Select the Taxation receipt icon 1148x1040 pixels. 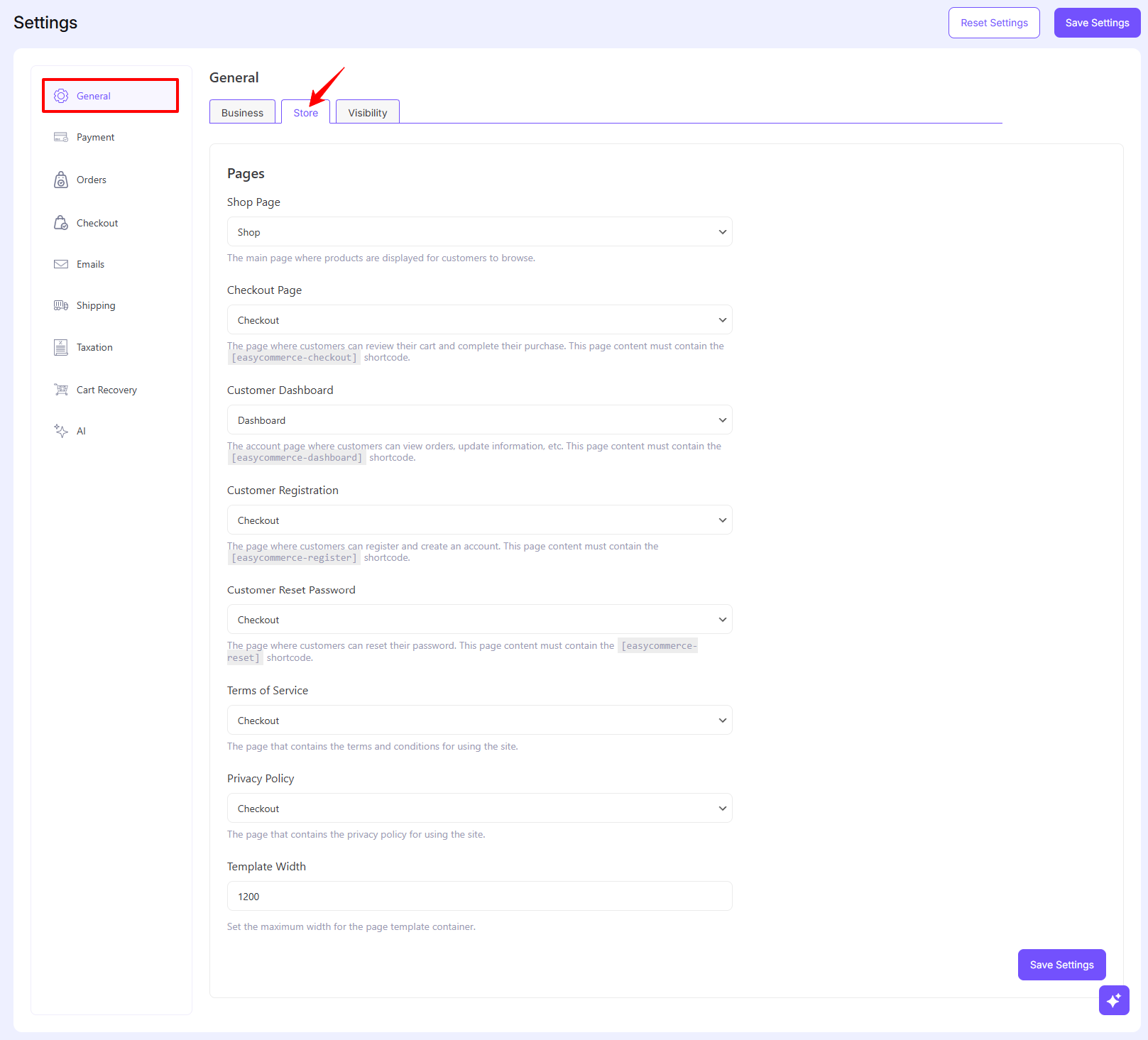[x=61, y=347]
